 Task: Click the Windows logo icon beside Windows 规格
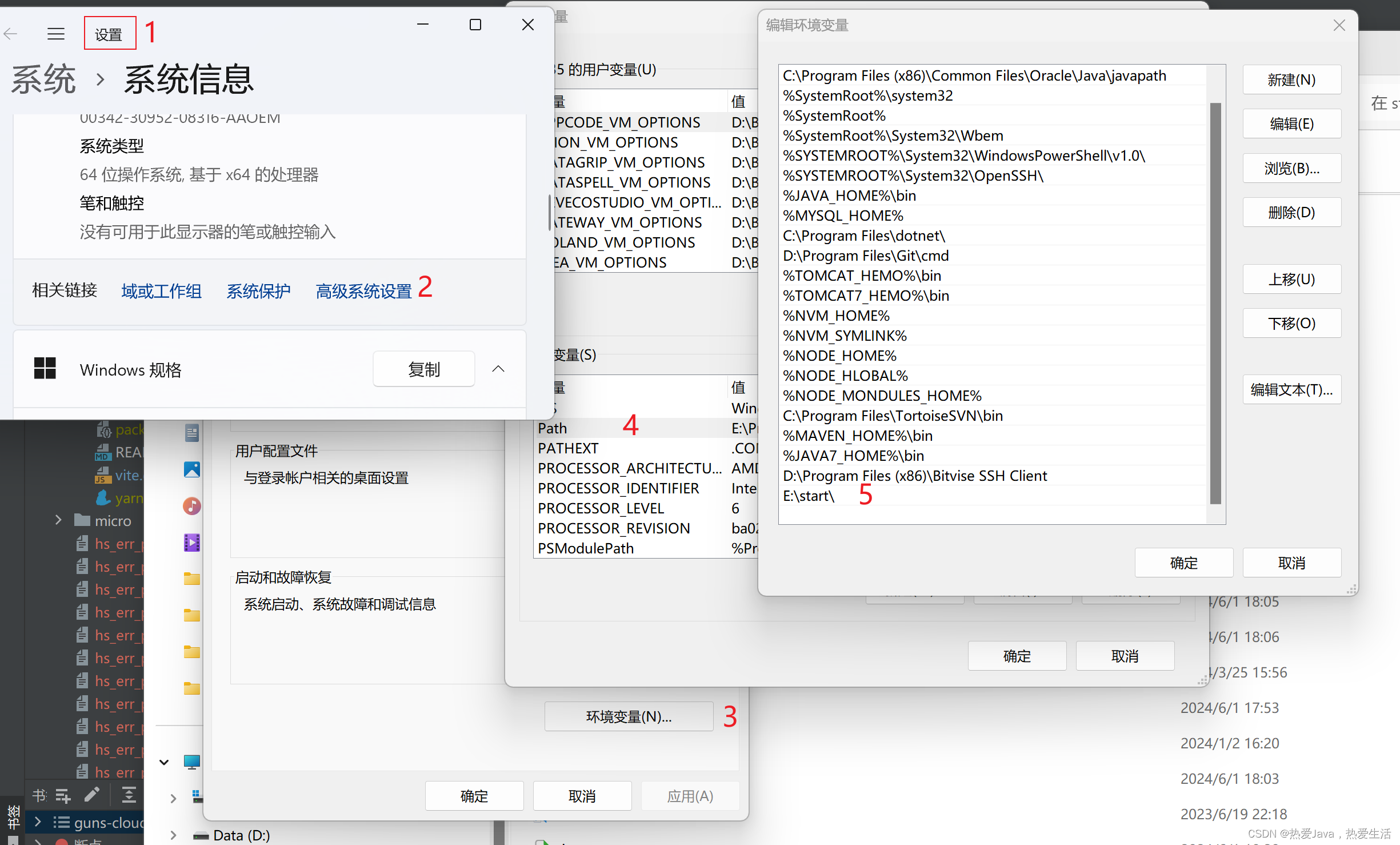point(45,369)
